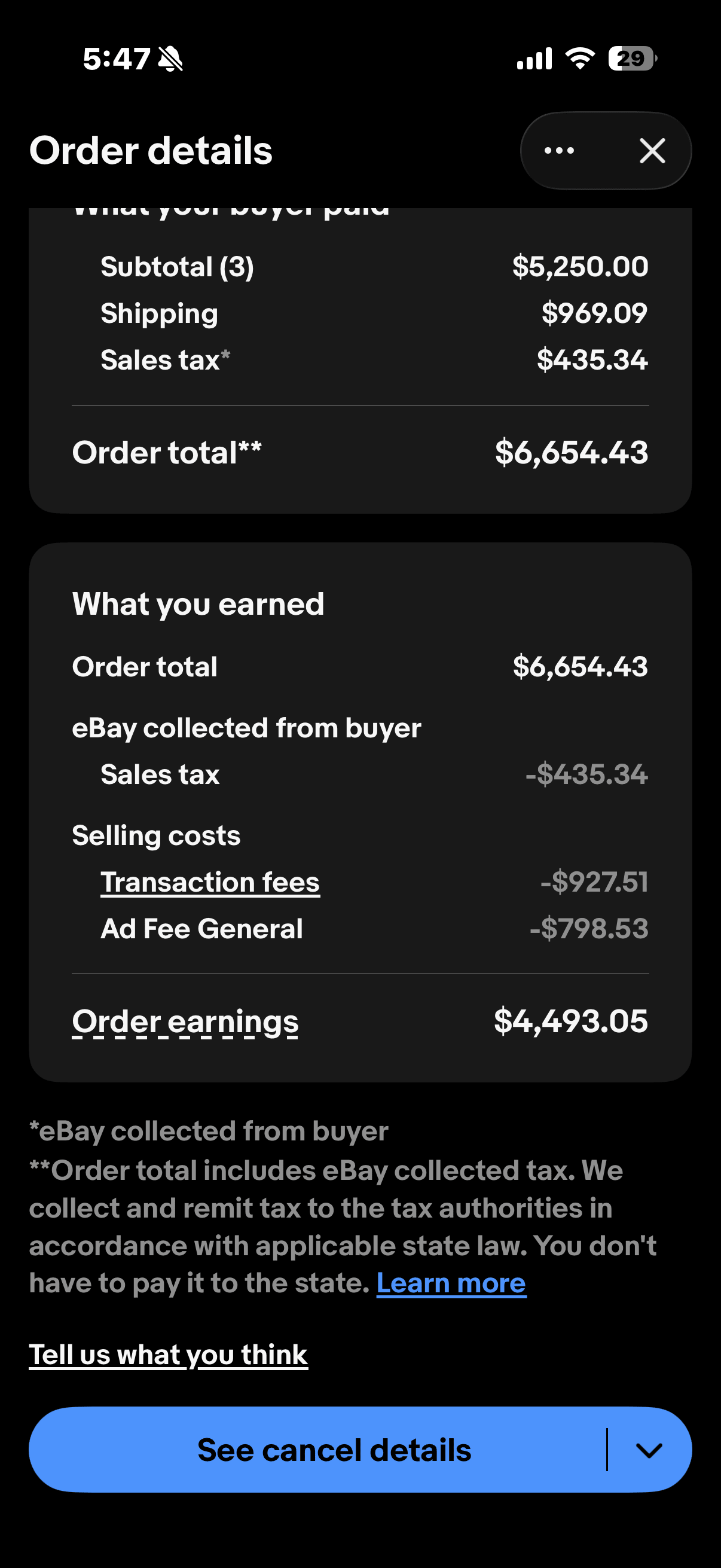The image size is (721, 1568).
Task: Tap the silent mode bell icon
Action: pyautogui.click(x=170, y=60)
